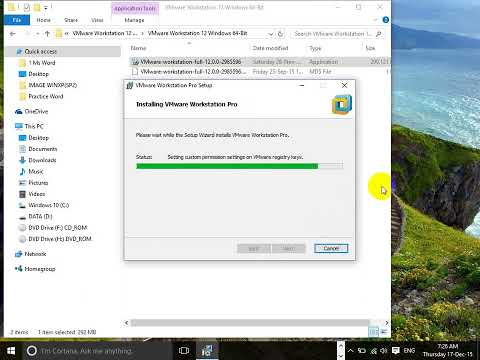Open the Manage ribbon tab
Screen dimensions: 480x360
(134, 20)
